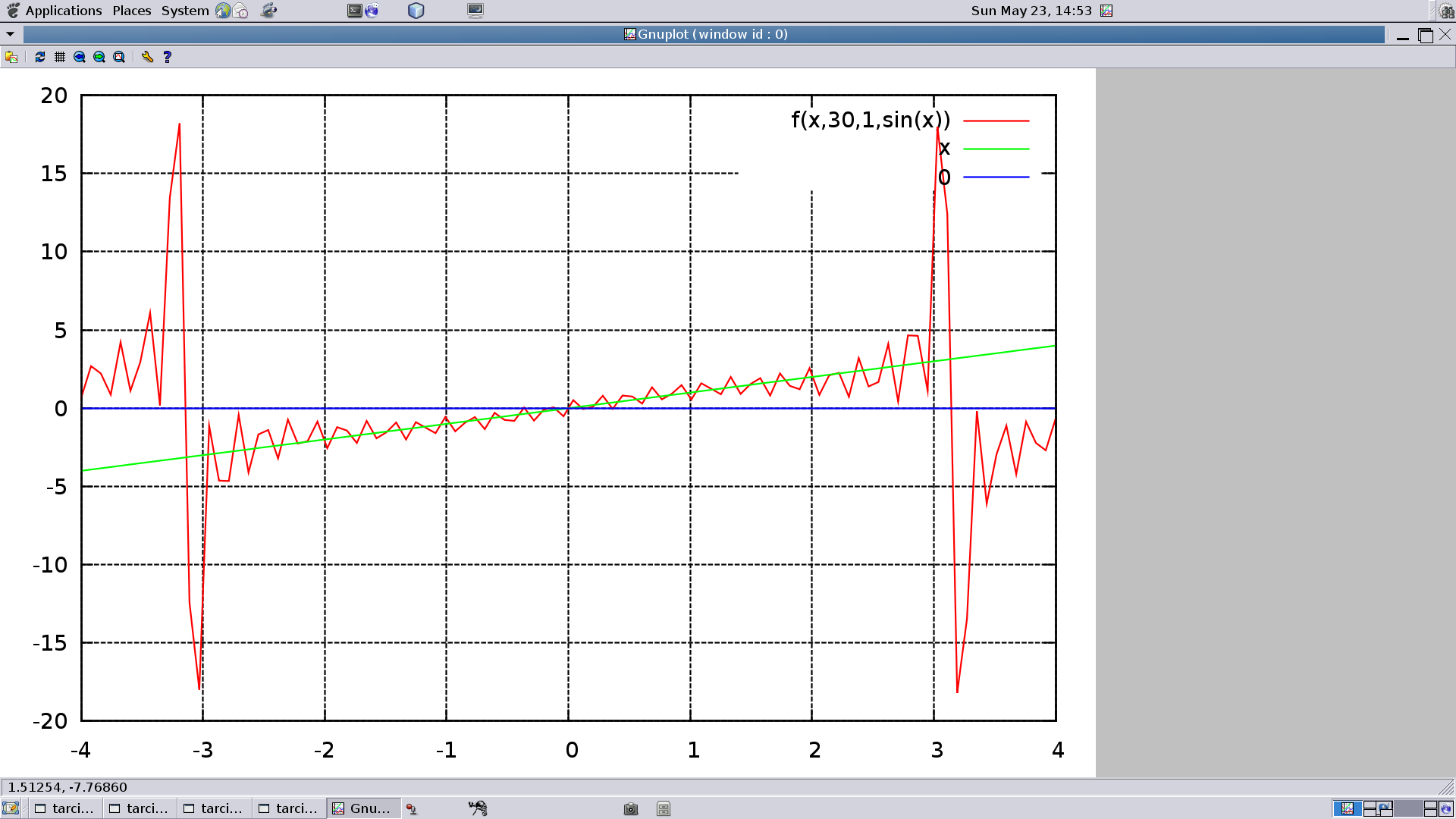Click the red ball tray icon in bottom panel
1456x819 pixels.
412,809
